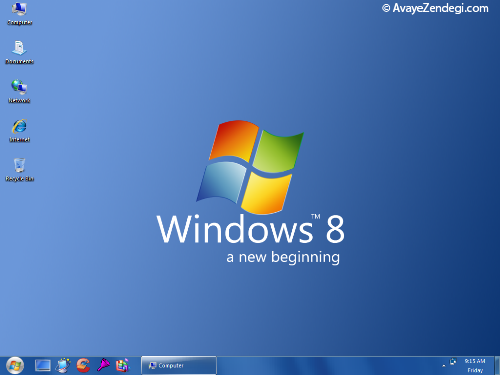Open the clock showing 9:15 AM

pyautogui.click(x=475, y=361)
